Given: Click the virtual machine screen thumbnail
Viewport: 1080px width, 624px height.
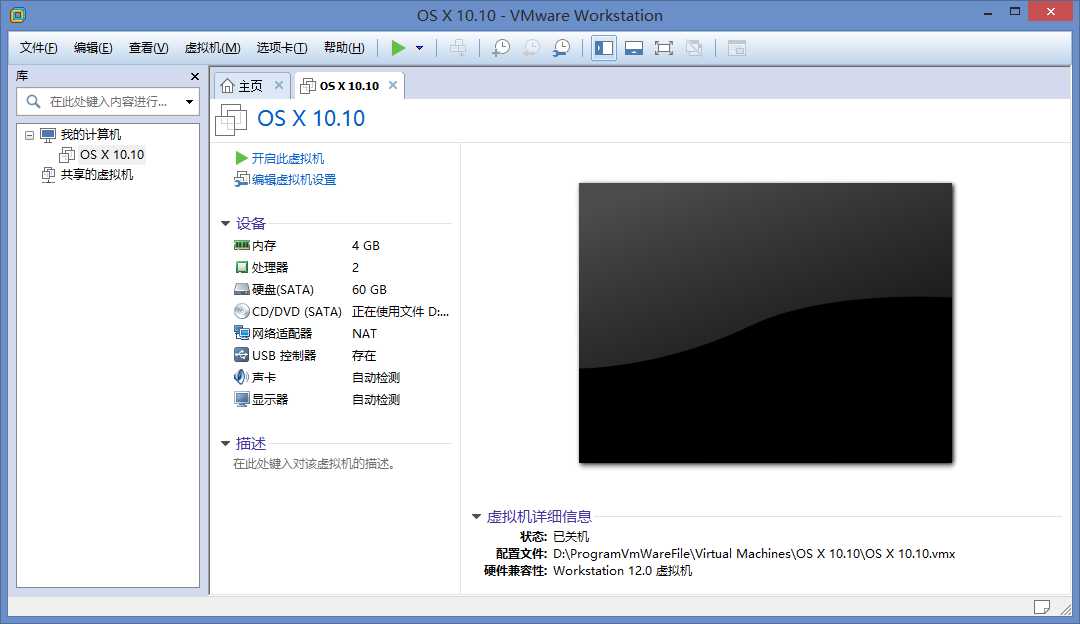Looking at the screenshot, I should (765, 323).
